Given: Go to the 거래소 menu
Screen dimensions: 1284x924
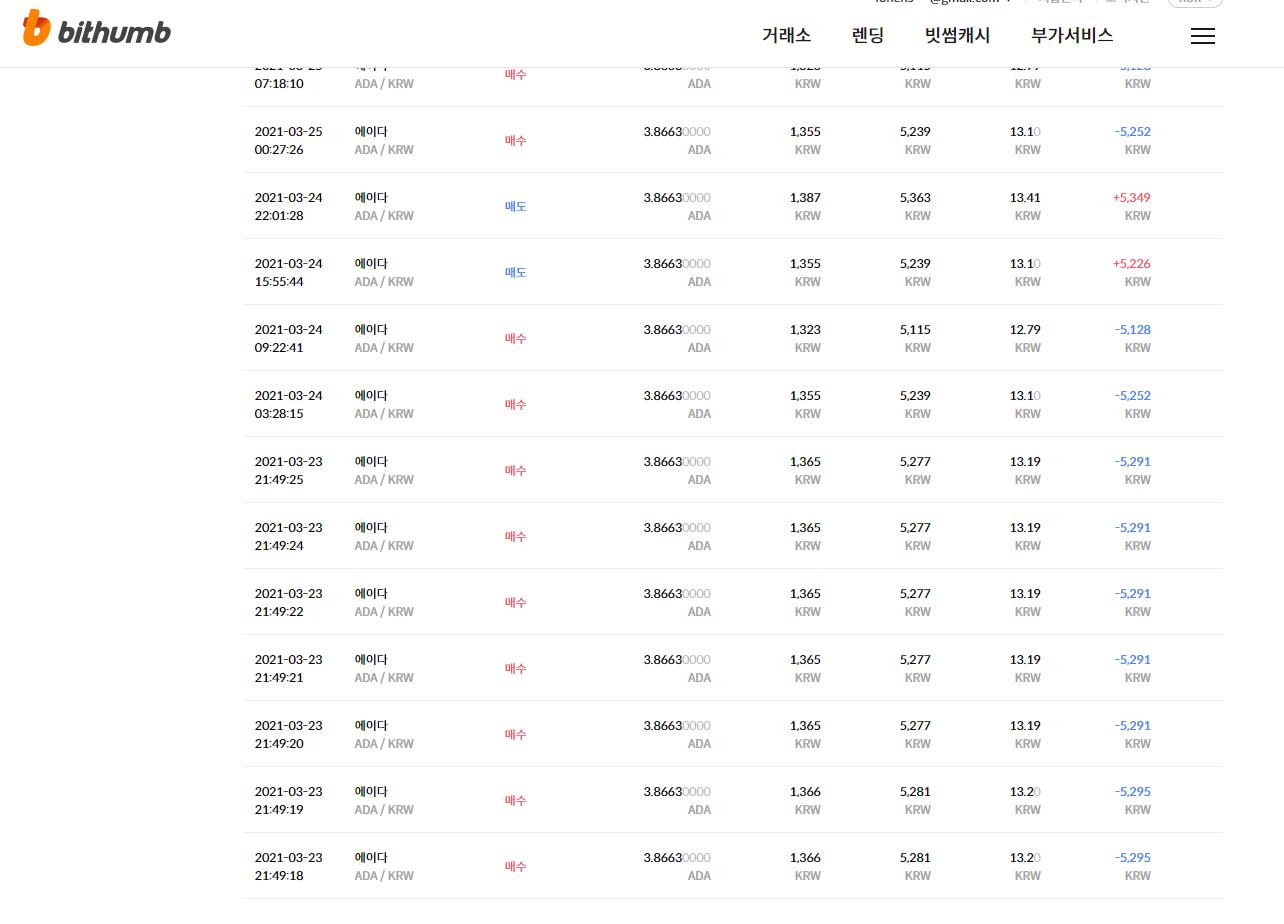Looking at the screenshot, I should coord(786,35).
